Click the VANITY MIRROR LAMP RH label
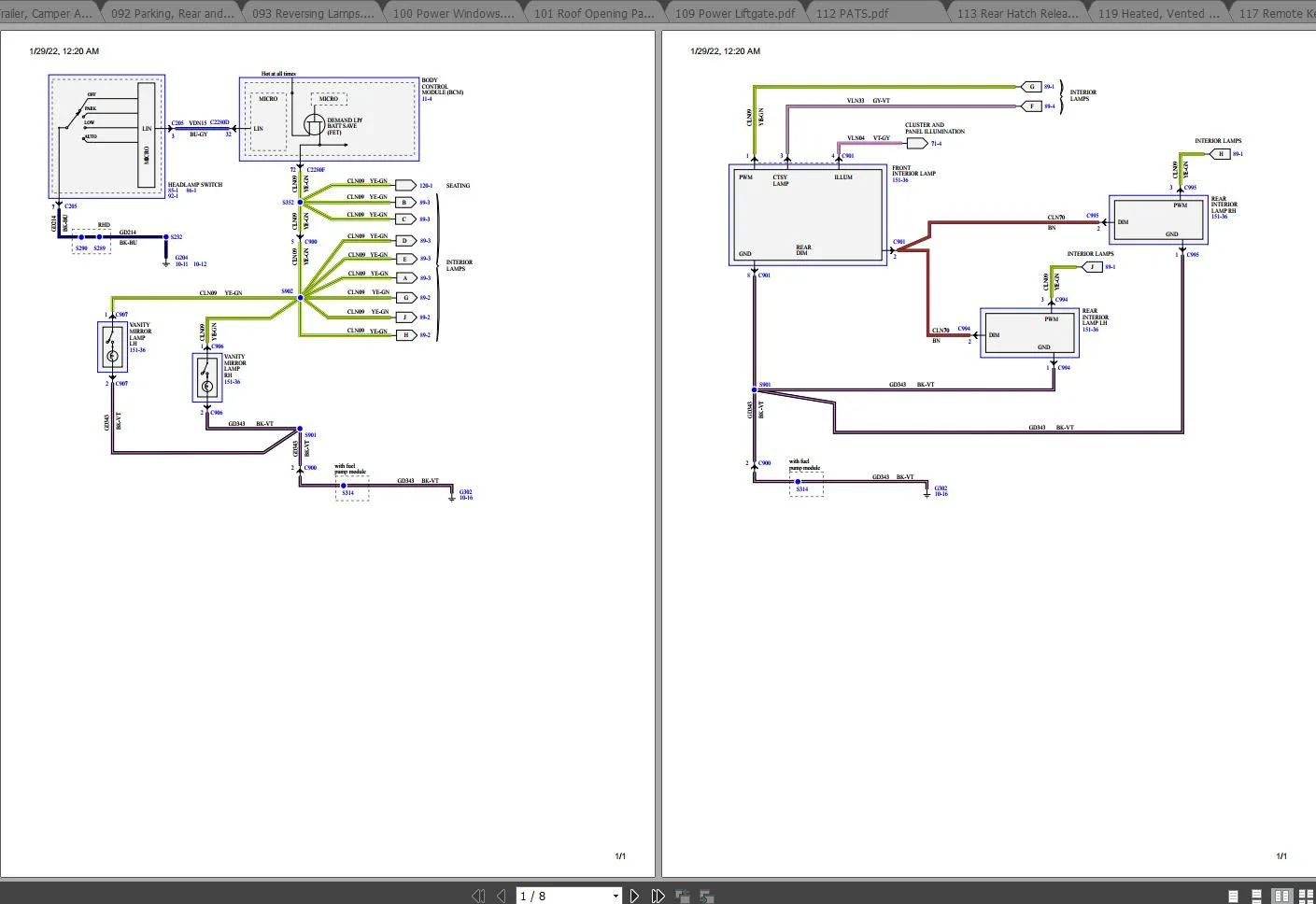1316x904 pixels. pyautogui.click(x=234, y=365)
